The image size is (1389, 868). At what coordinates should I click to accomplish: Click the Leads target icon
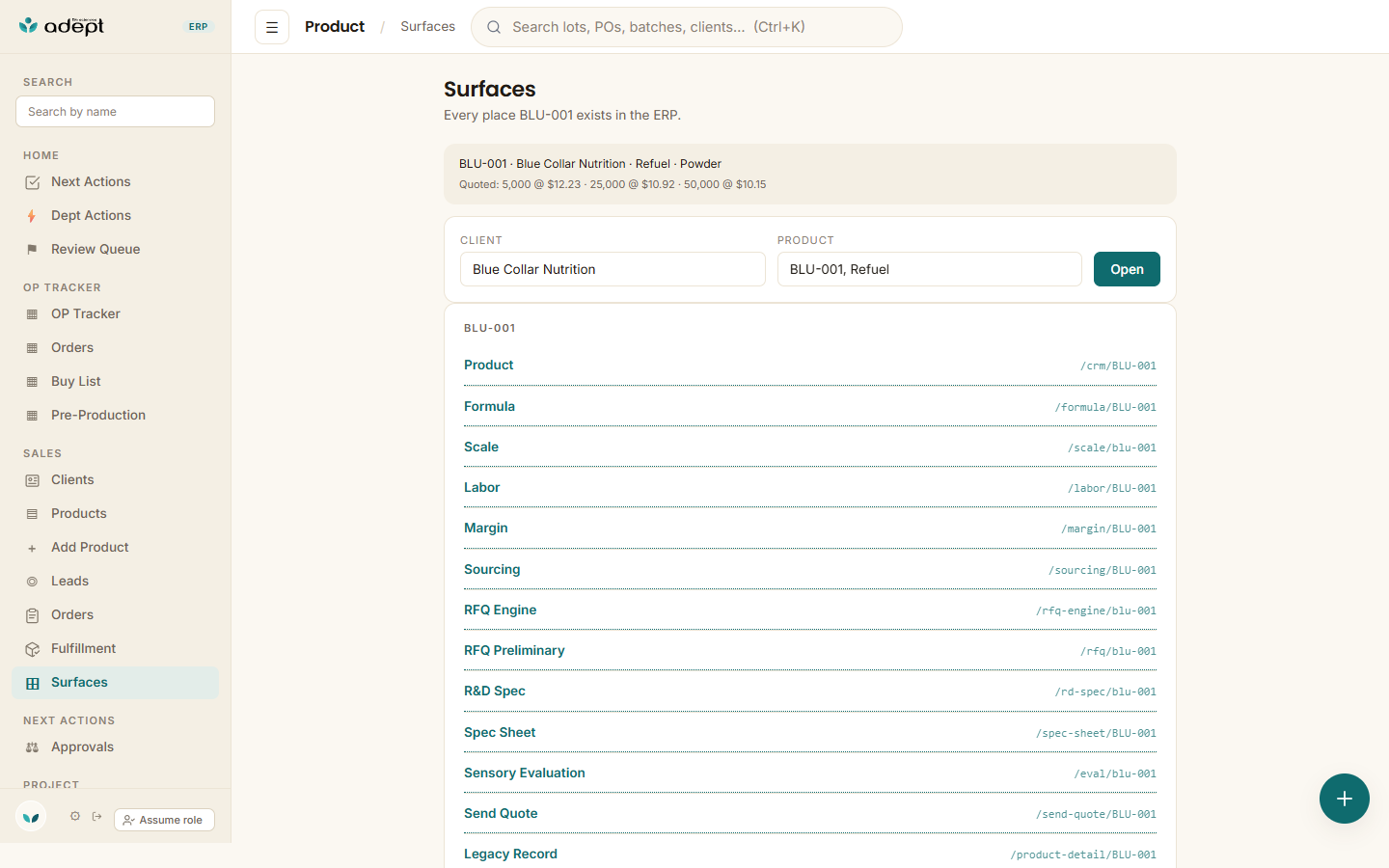point(32,582)
